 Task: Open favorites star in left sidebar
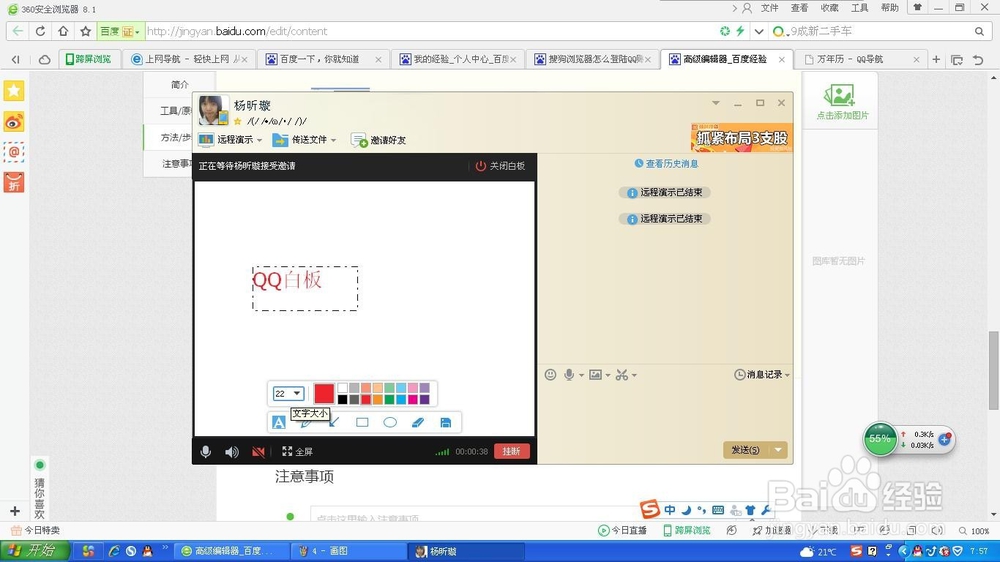coord(14,91)
